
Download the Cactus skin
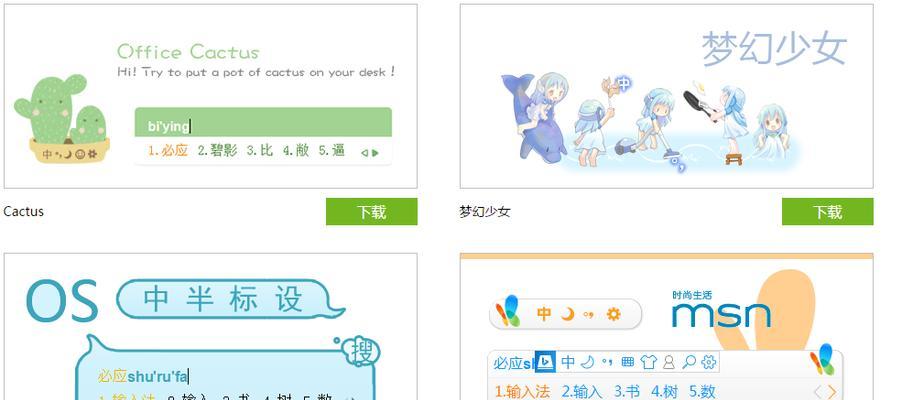tap(372, 212)
